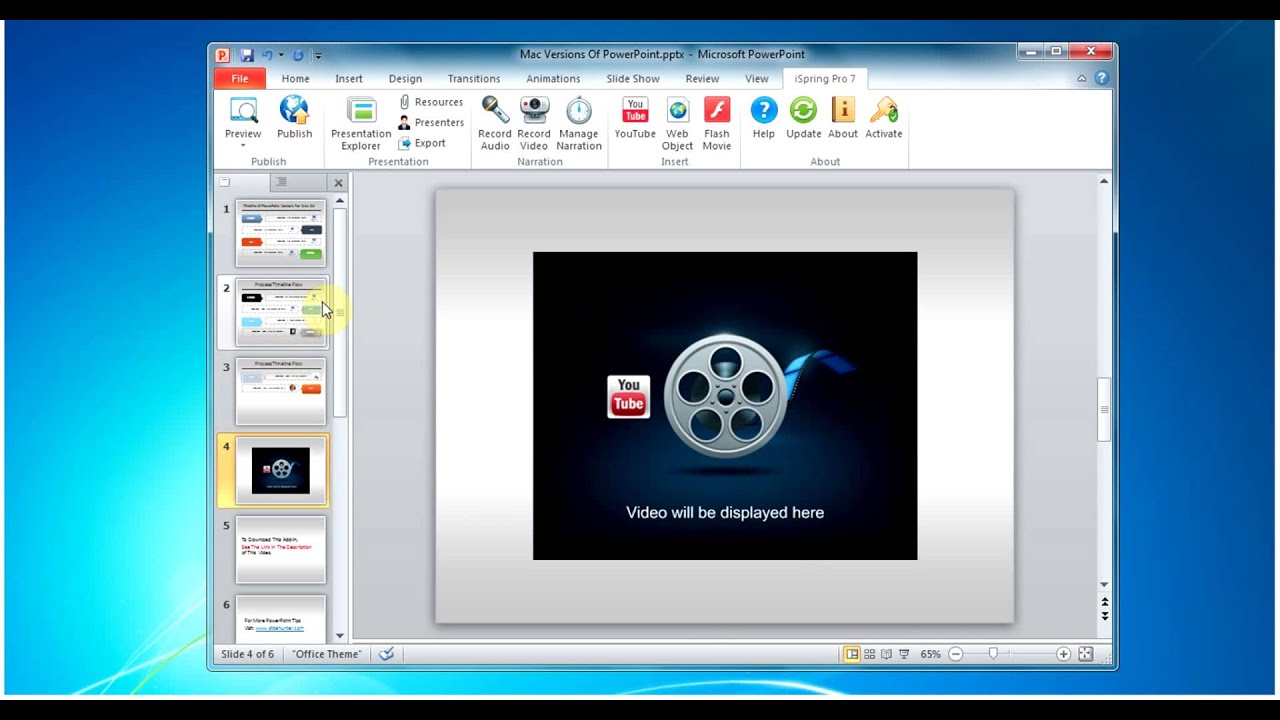Open the Insert tab
The height and width of the screenshot is (720, 1280).
point(349,78)
